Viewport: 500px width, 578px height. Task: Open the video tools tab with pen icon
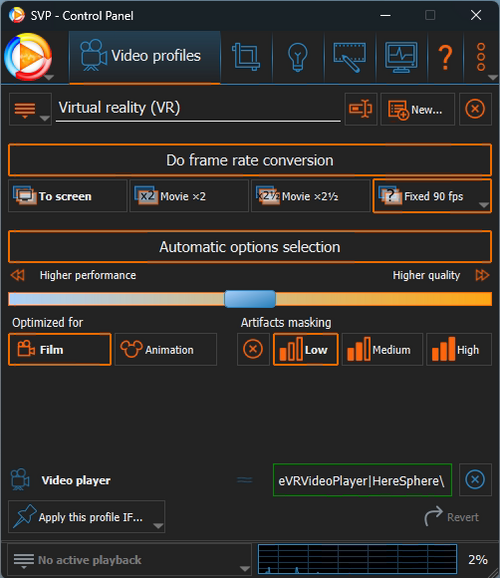pyautogui.click(x=350, y=57)
